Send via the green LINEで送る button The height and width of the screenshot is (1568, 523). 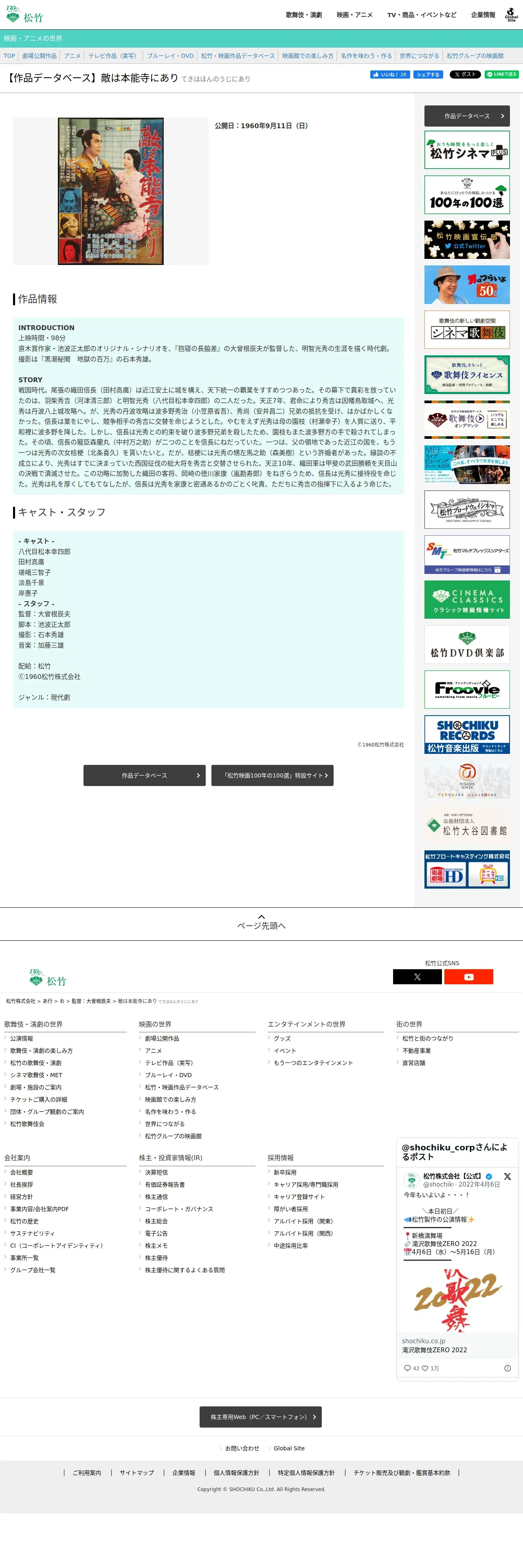[x=502, y=74]
